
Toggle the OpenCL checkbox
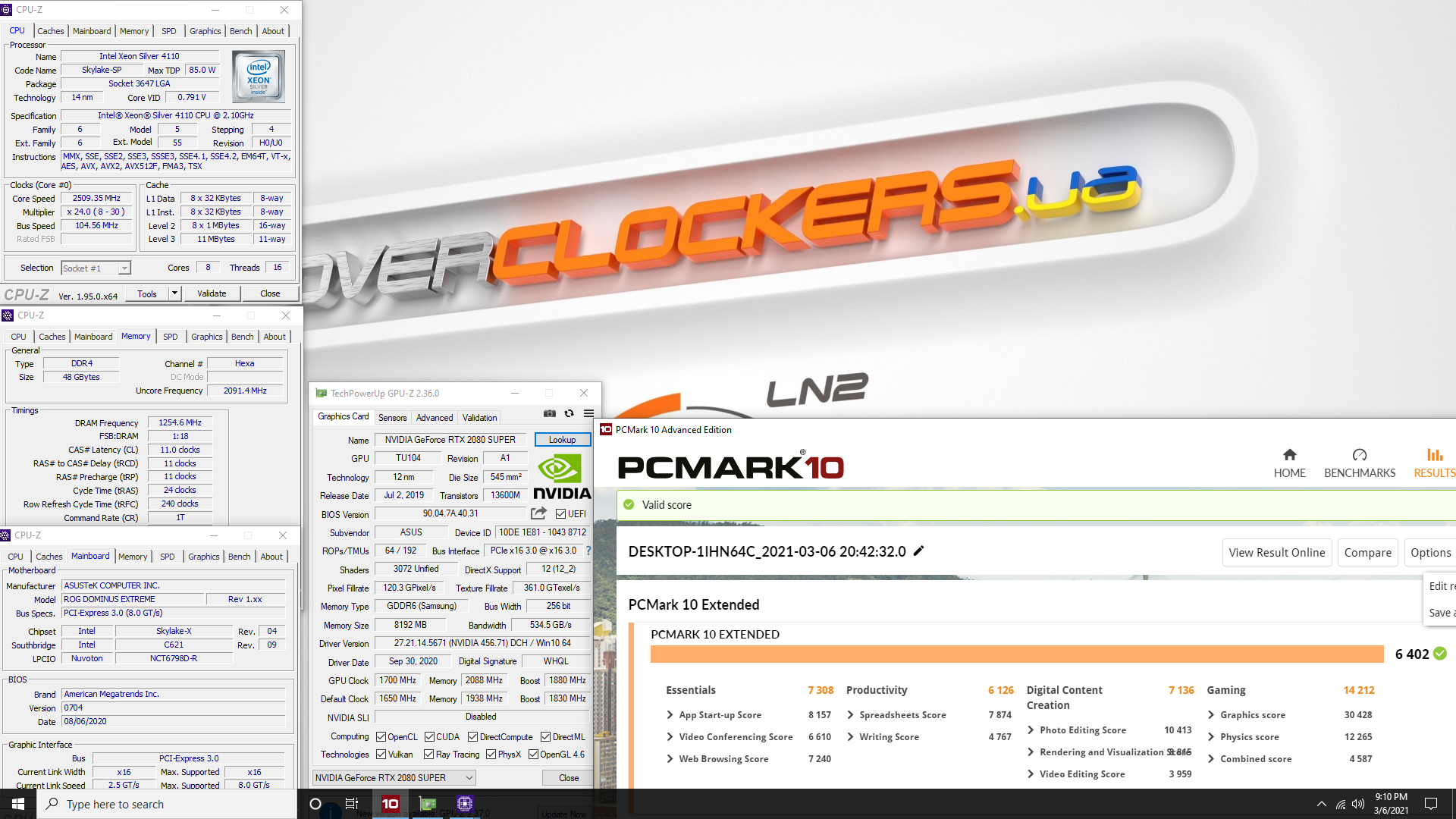pyautogui.click(x=381, y=736)
